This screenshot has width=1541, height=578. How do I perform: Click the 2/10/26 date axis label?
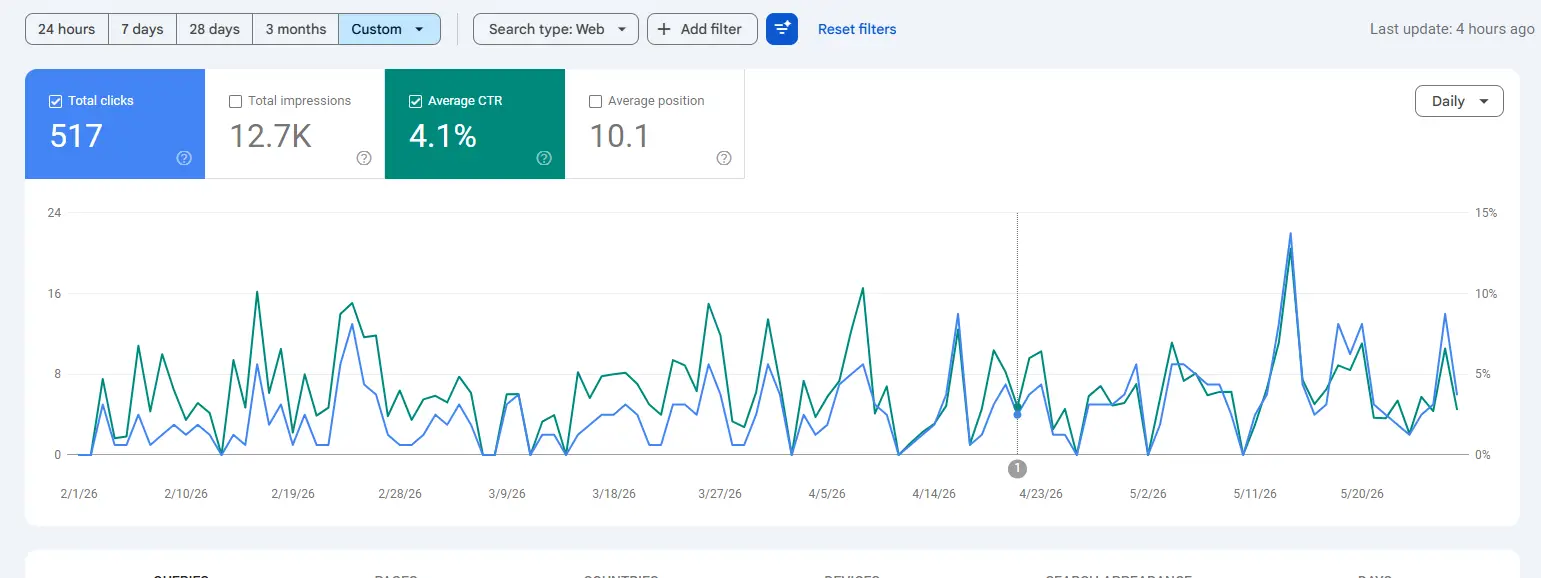coord(186,494)
